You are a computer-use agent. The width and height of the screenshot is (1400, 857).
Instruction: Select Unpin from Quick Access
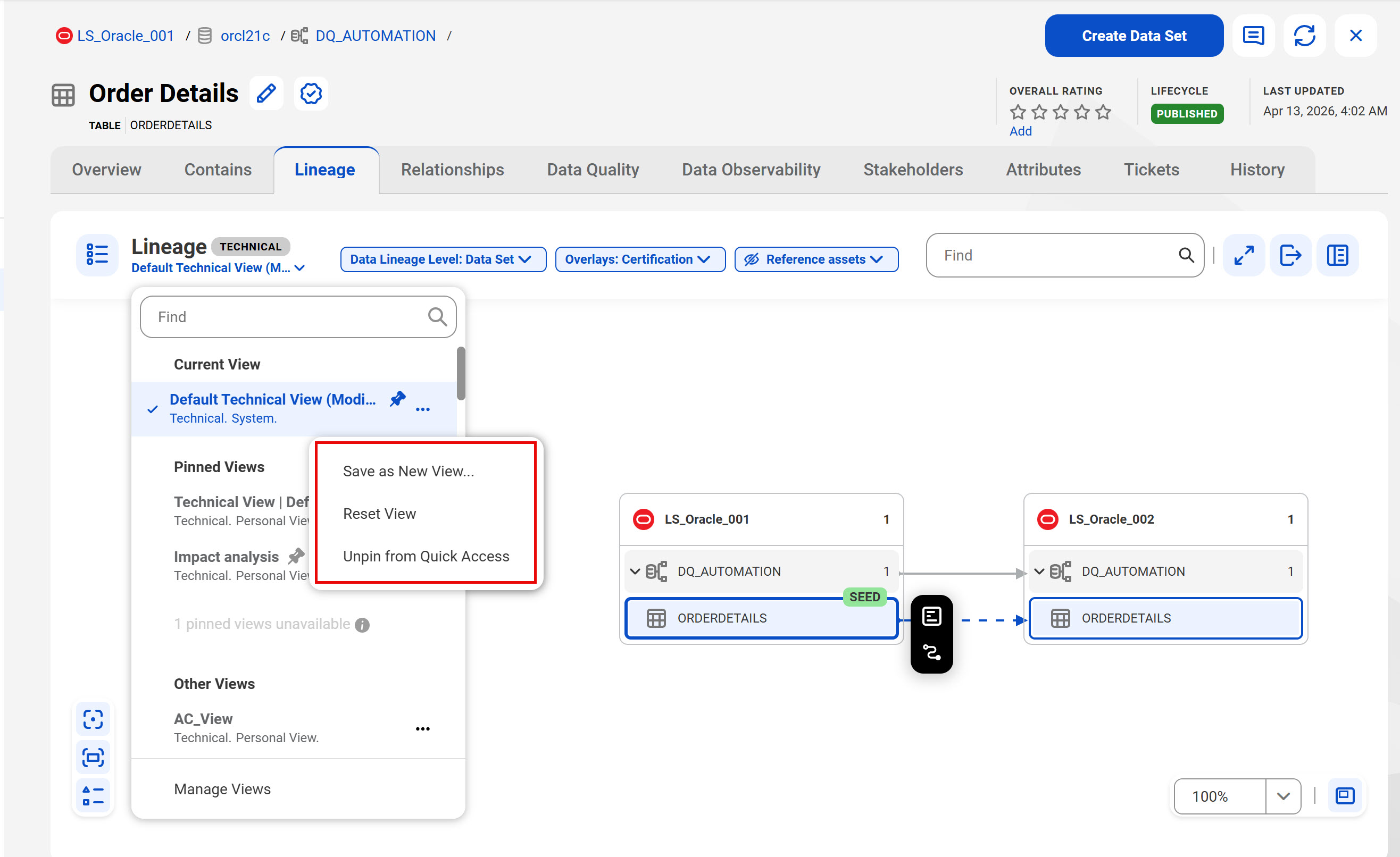pos(426,556)
